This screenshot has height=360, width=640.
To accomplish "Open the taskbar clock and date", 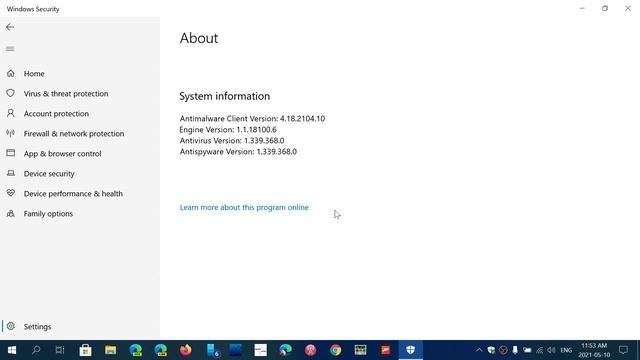I will coord(594,350).
